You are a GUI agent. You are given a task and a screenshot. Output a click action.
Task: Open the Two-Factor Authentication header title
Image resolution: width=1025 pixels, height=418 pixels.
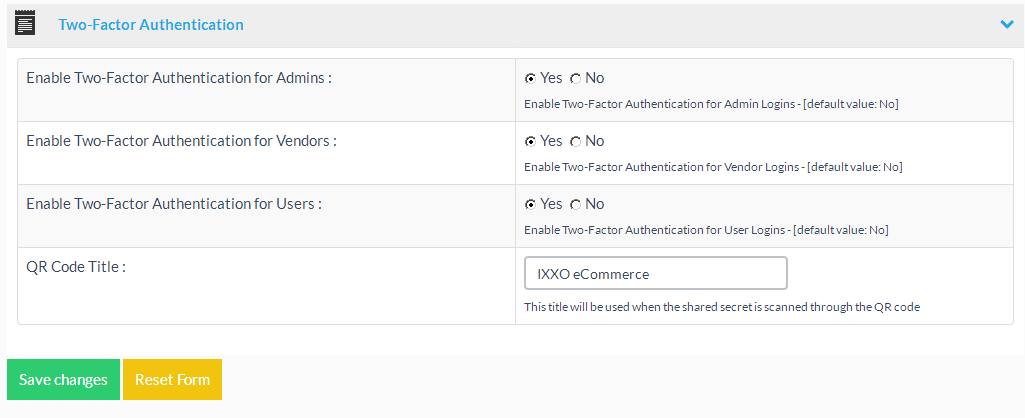151,24
